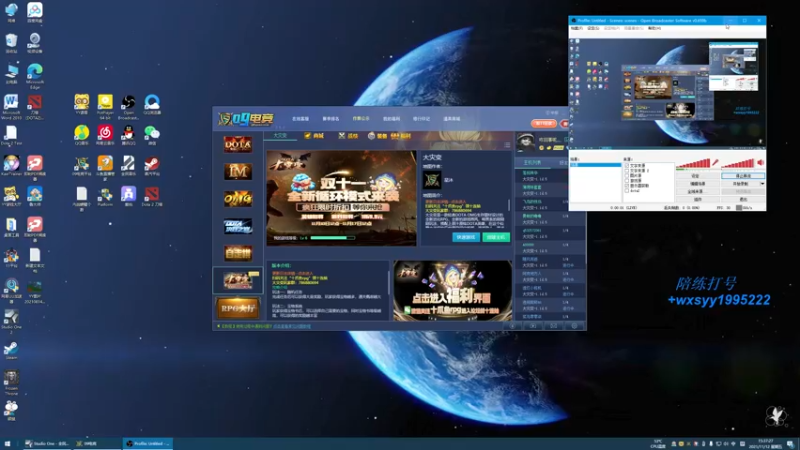Open NetEase Cloud Music red icon
800x450 pixels.
pyautogui.click(x=105, y=135)
